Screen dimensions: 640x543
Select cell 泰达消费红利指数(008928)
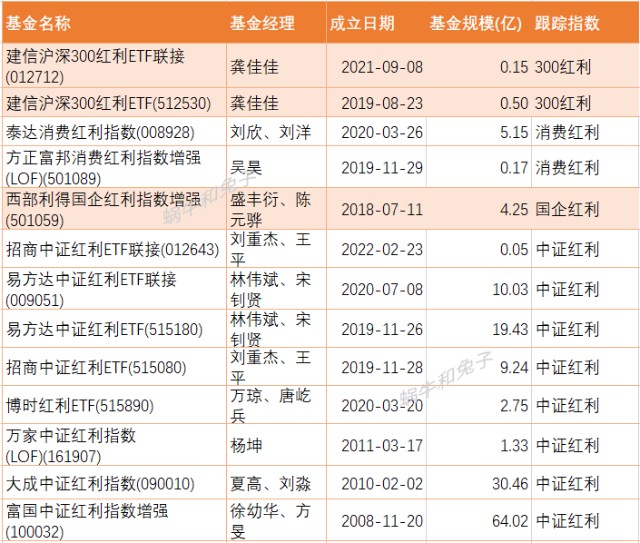tap(114, 132)
